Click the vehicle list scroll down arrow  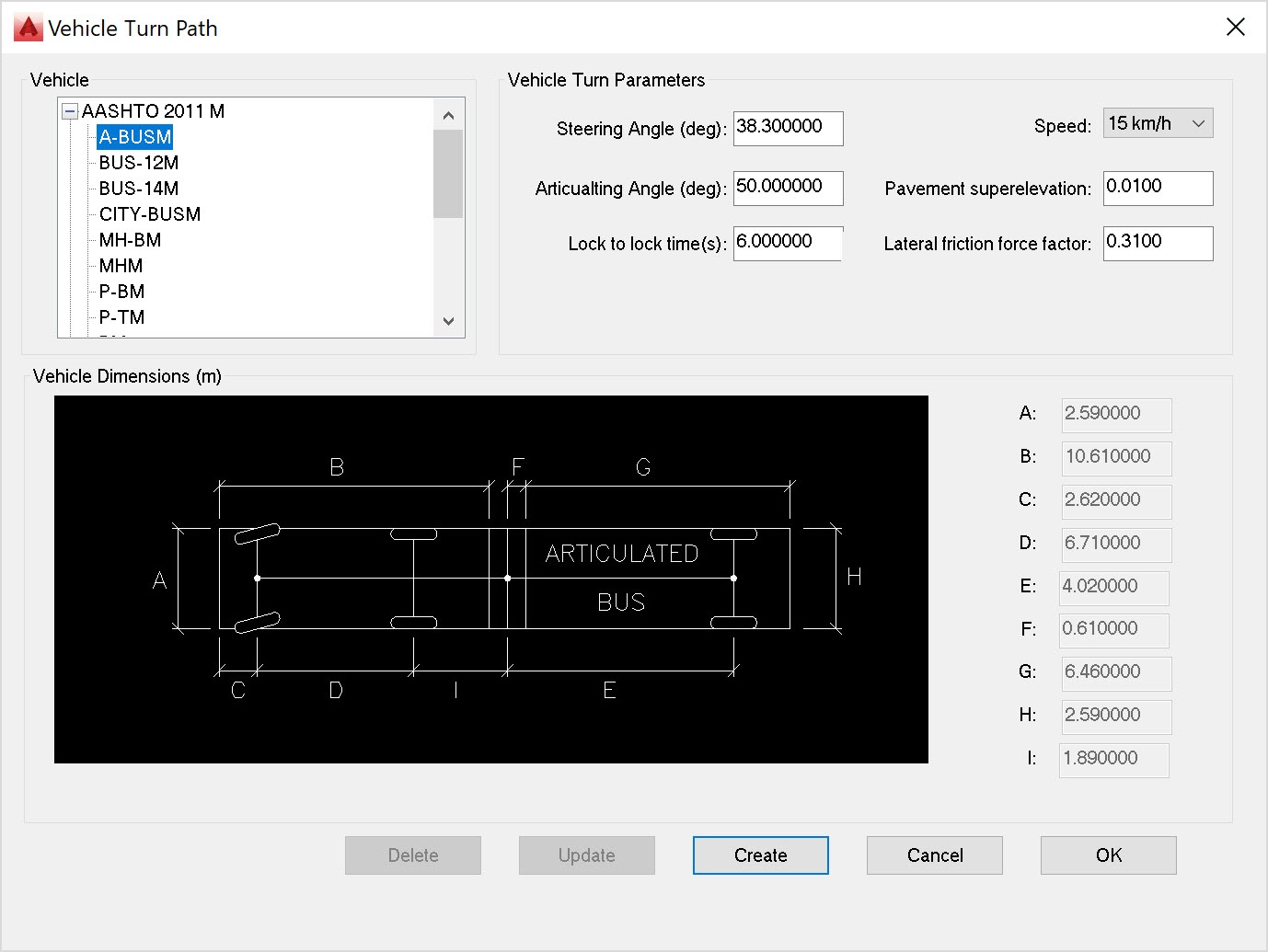coord(448,321)
